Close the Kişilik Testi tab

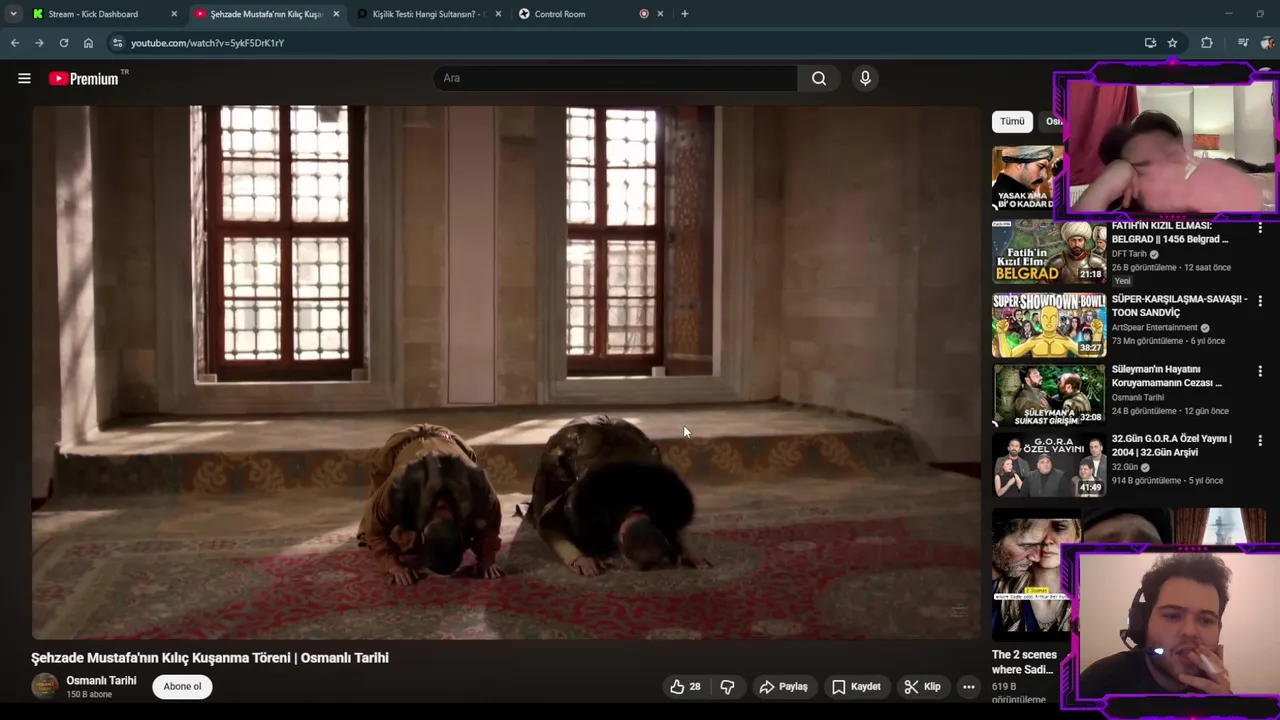tap(498, 14)
